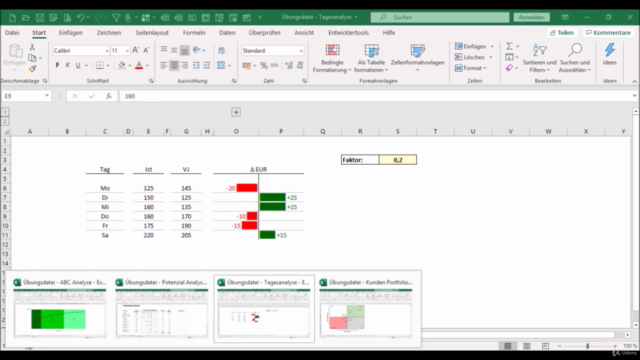Decrease indent in Ausrichtung group
The image size is (640, 360).
(x=196, y=65)
